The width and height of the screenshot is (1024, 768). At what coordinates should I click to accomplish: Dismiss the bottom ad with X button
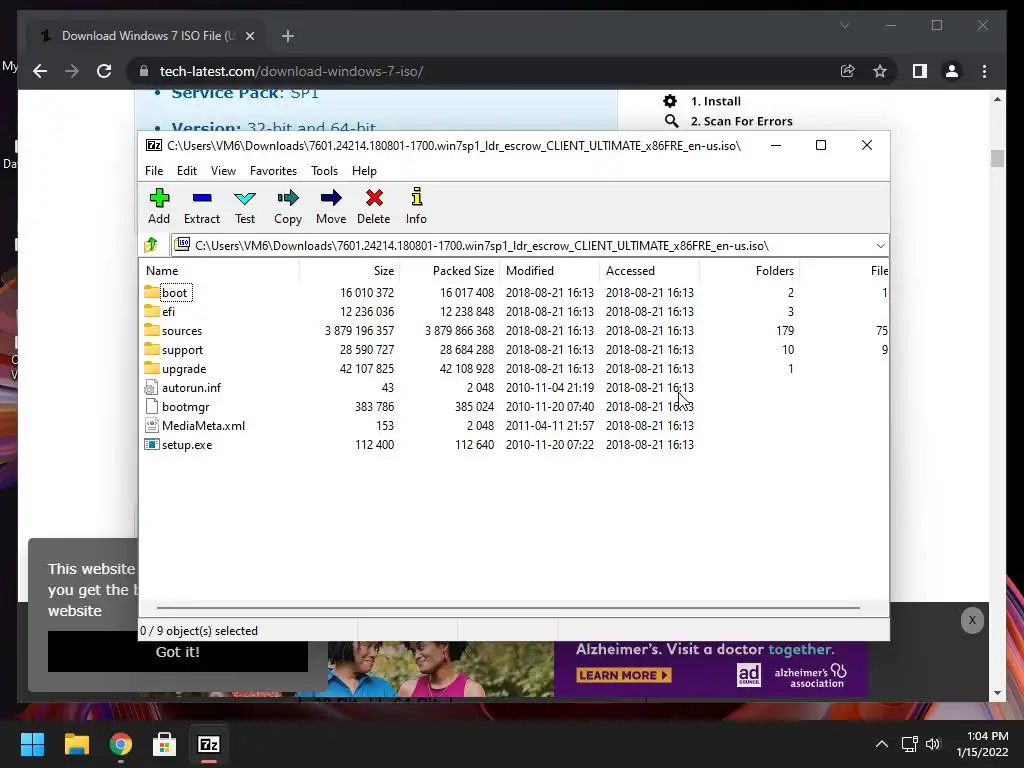tap(972, 620)
